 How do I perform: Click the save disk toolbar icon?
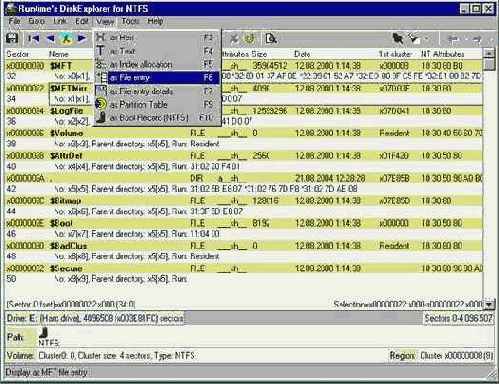[x=12, y=38]
